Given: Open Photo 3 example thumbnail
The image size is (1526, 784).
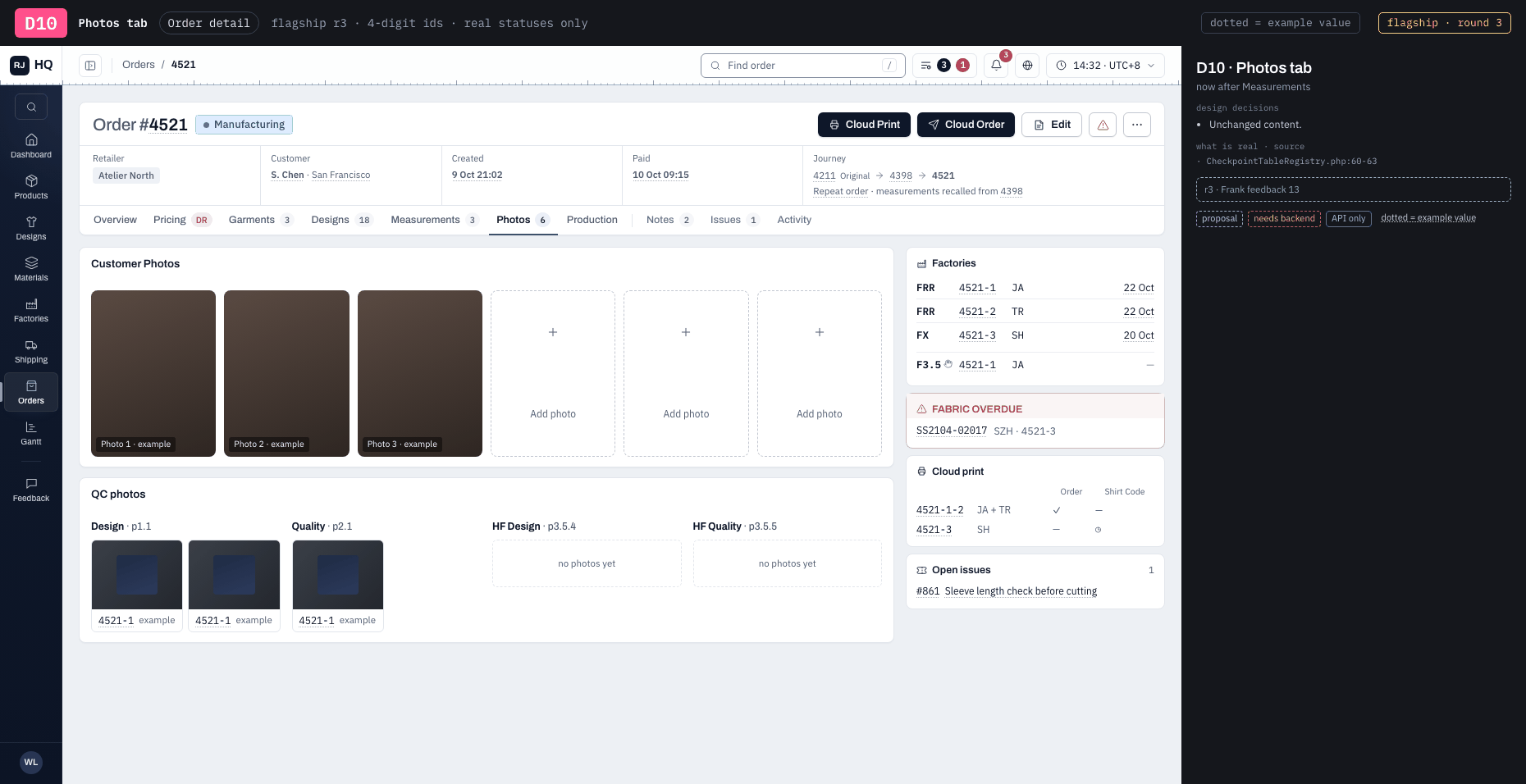Looking at the screenshot, I should [420, 373].
